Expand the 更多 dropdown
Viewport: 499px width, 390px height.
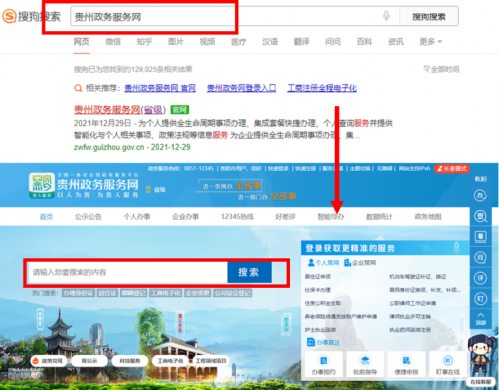(x=430, y=42)
